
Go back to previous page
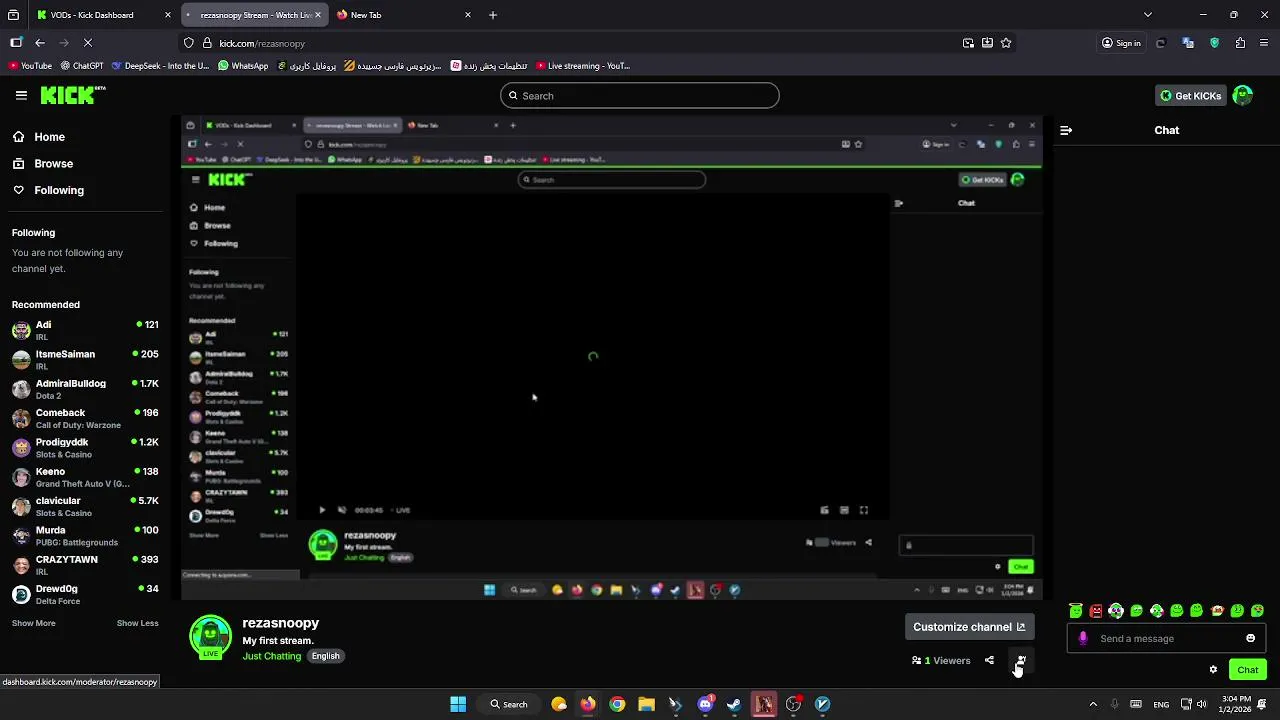[x=39, y=43]
